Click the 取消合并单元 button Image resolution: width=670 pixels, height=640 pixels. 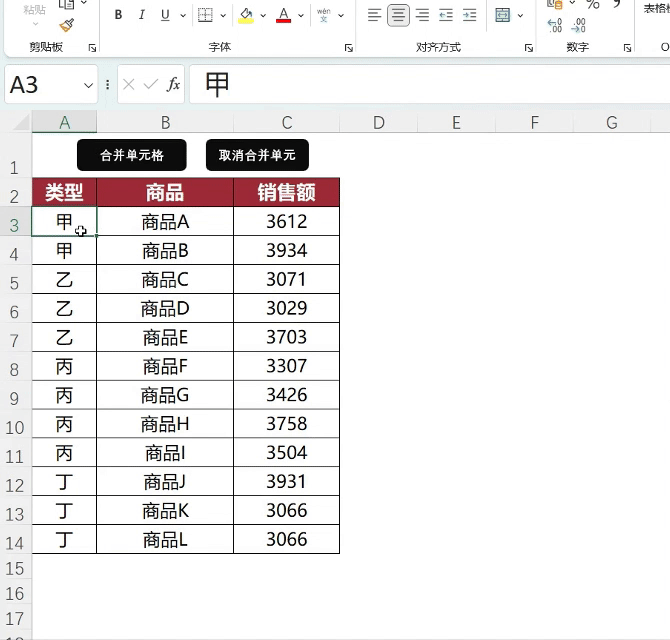pos(257,155)
